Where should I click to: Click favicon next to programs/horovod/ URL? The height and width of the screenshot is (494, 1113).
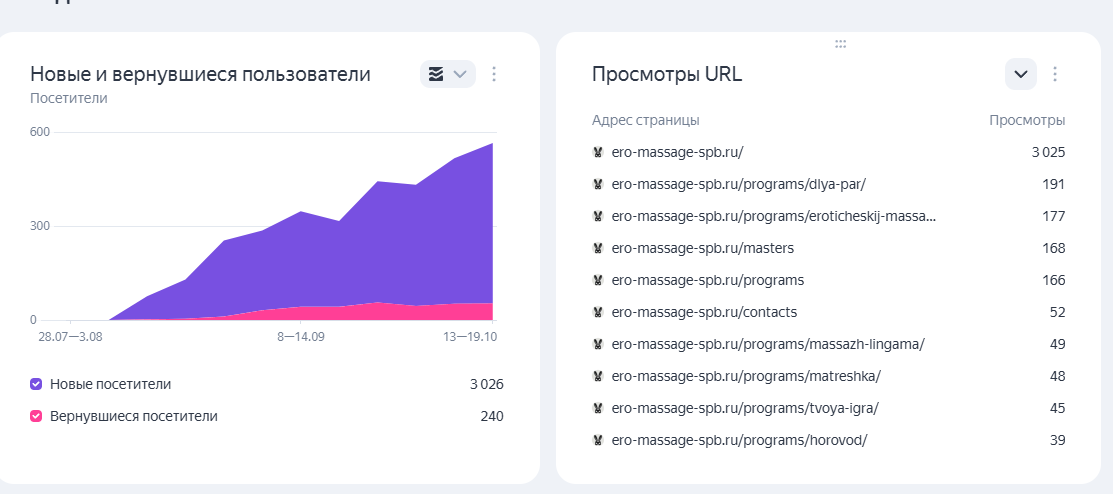(598, 440)
